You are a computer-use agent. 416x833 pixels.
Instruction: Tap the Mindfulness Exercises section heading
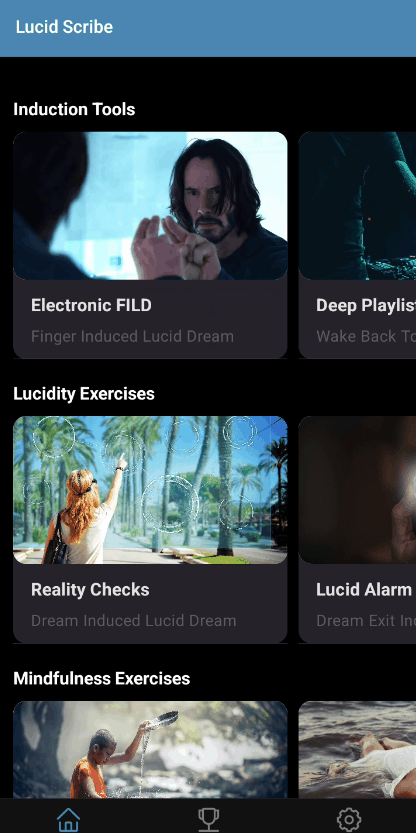(101, 678)
